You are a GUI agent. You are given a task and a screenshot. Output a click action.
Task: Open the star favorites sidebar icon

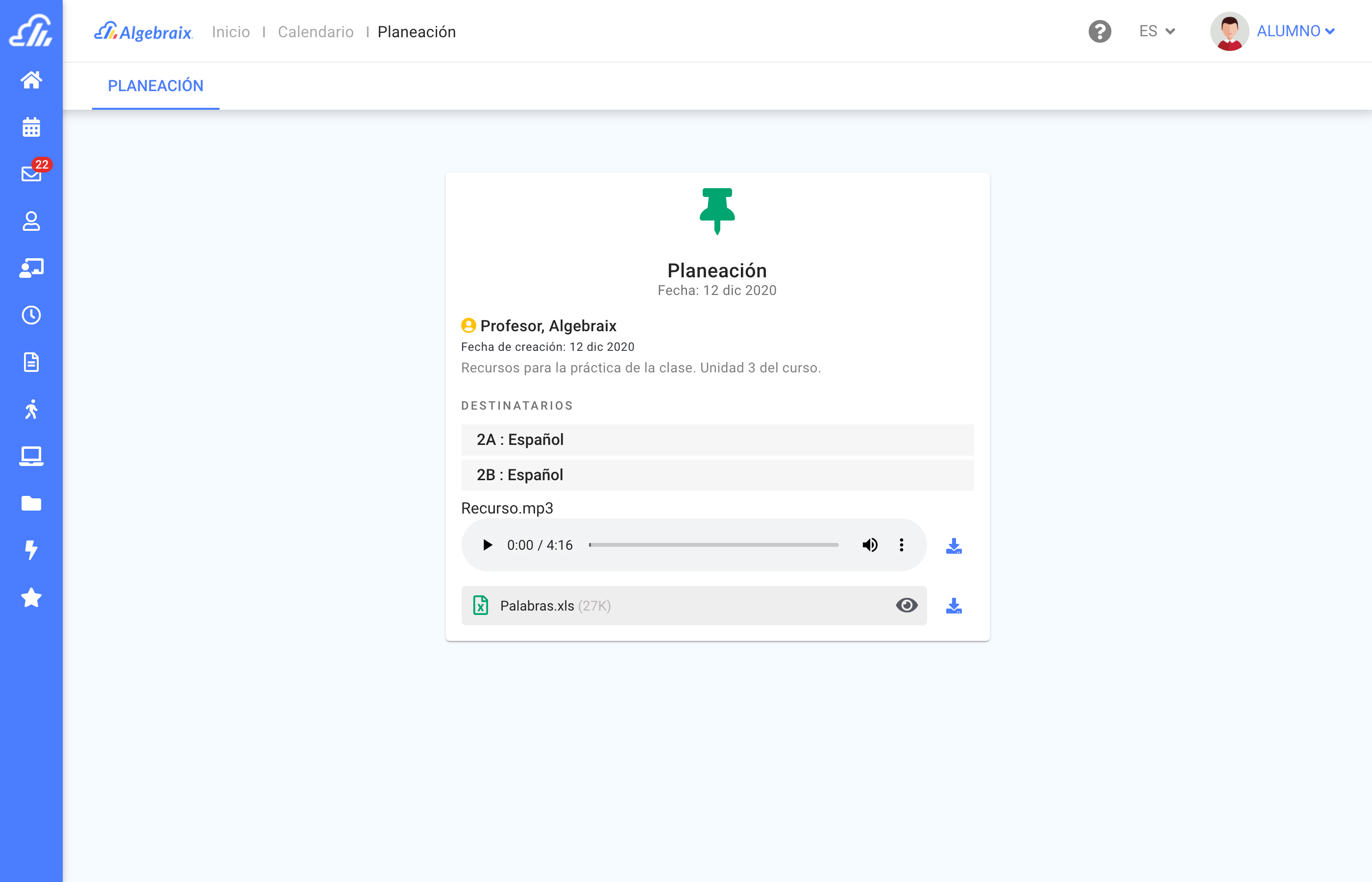(x=31, y=597)
